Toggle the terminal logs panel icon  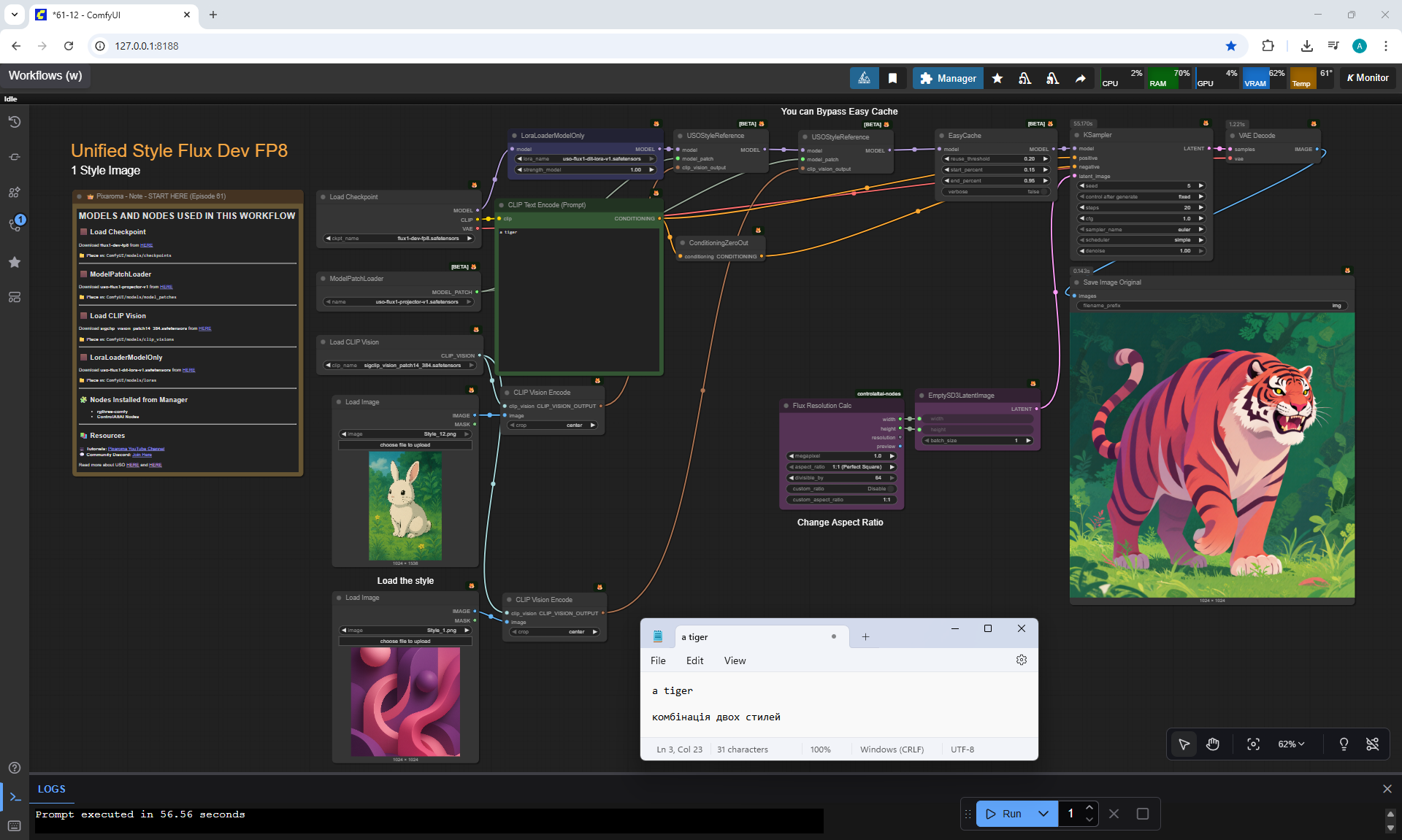(x=15, y=796)
